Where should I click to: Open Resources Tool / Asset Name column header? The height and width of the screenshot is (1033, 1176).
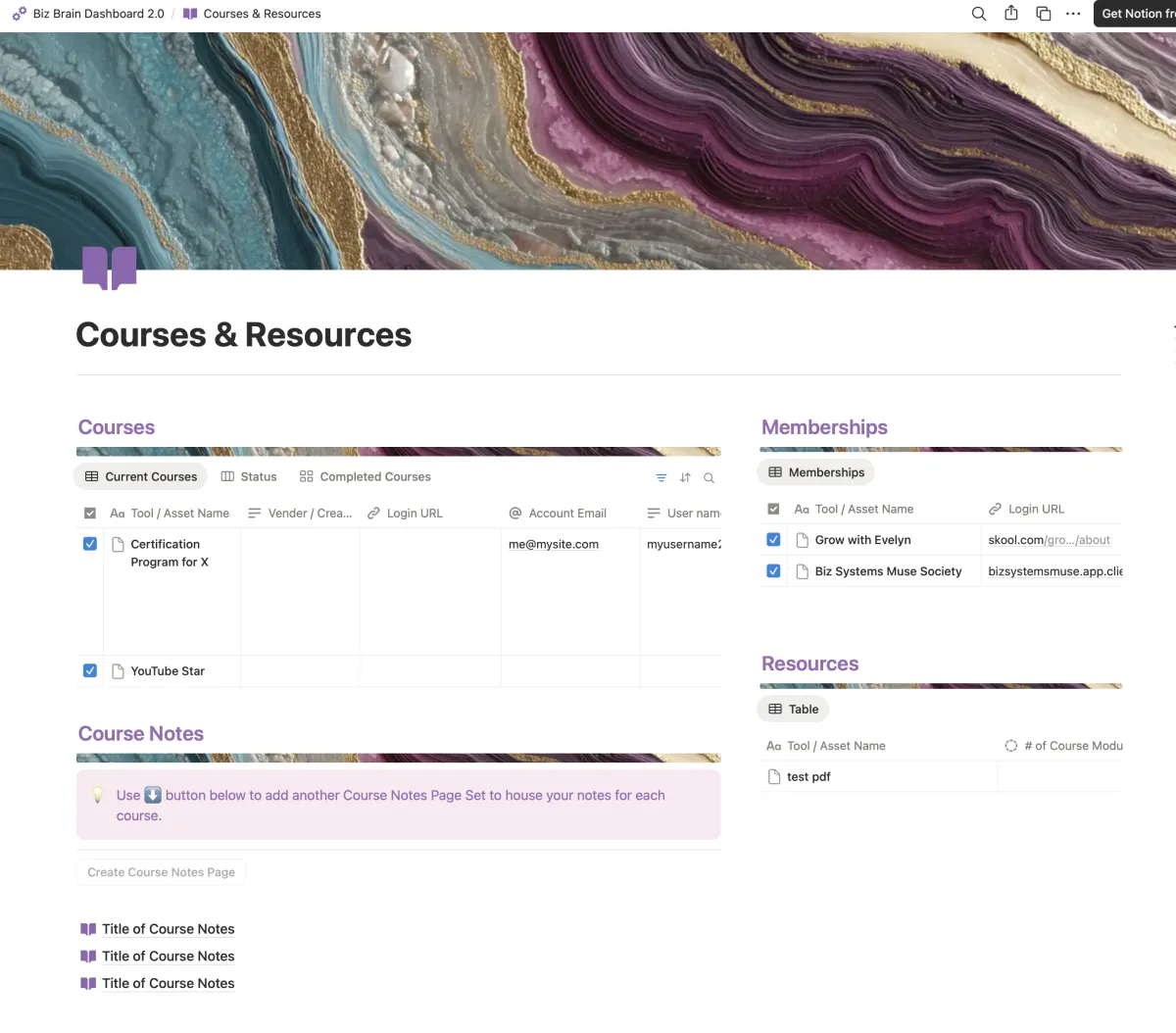(x=826, y=746)
